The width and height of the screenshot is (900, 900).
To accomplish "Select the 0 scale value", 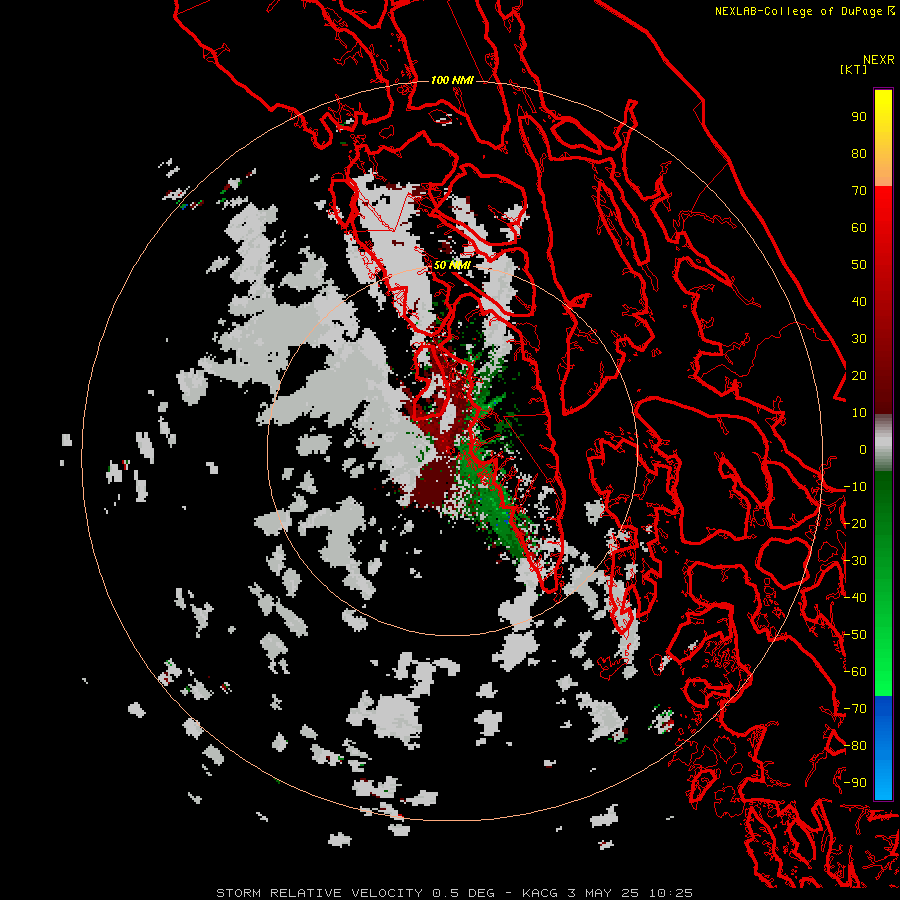I will [863, 450].
